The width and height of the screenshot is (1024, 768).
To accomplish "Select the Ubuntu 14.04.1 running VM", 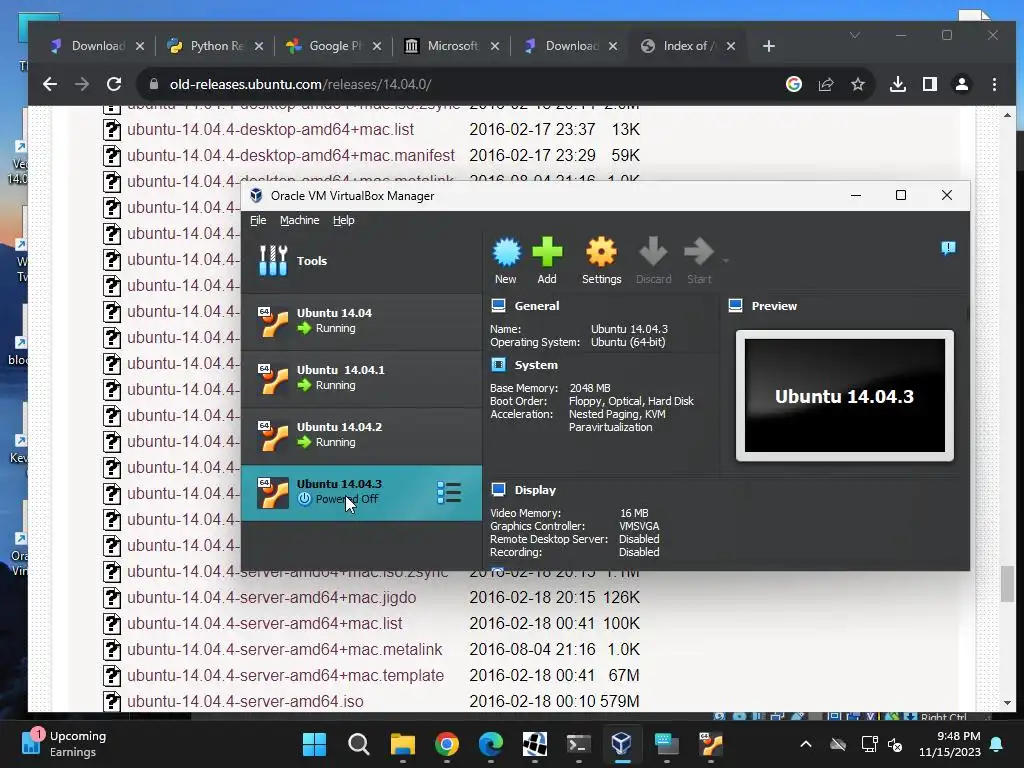I will 361,379.
